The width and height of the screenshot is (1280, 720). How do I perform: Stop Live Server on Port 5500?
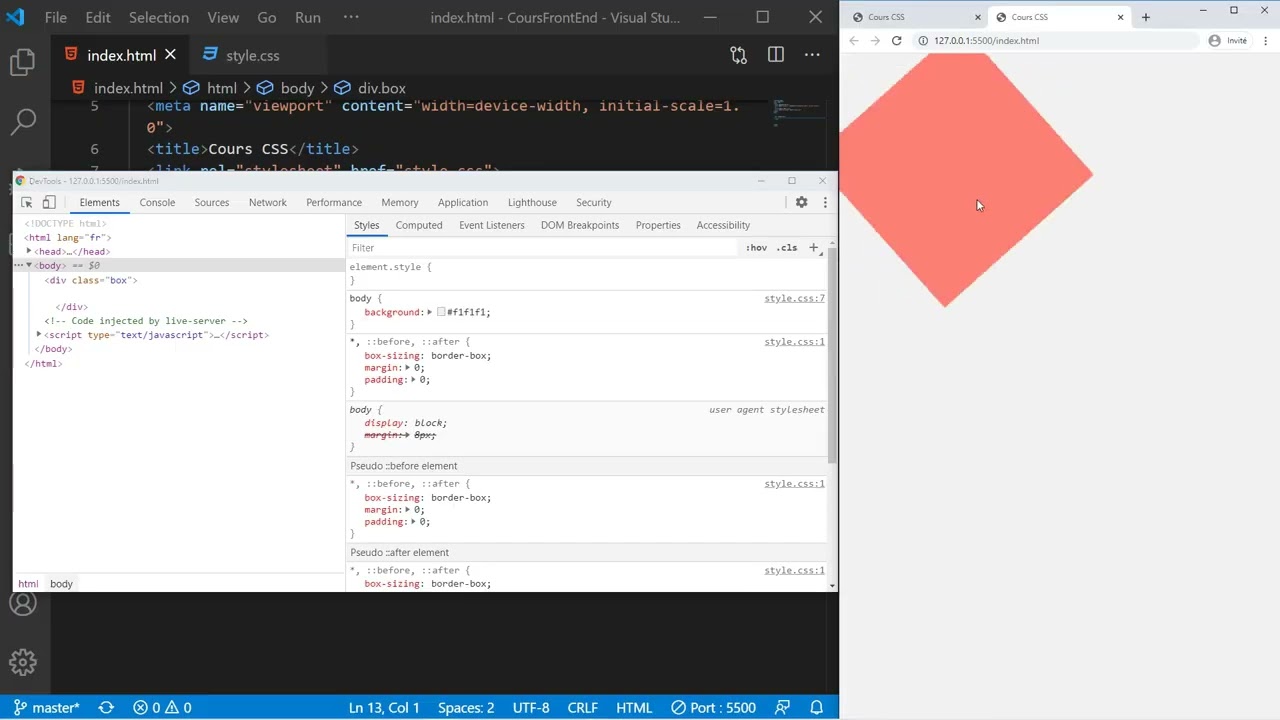(x=713, y=708)
